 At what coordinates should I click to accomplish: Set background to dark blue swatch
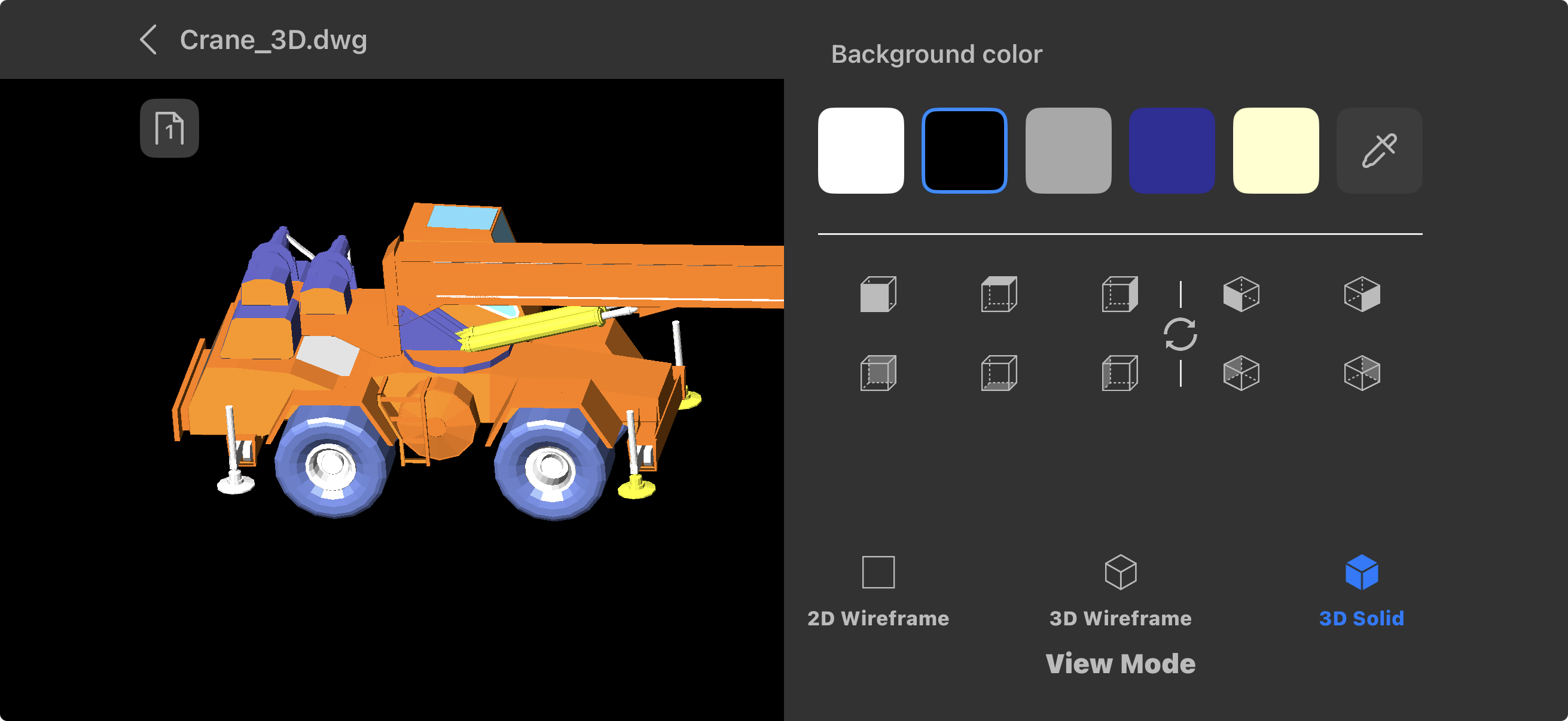(x=1172, y=150)
